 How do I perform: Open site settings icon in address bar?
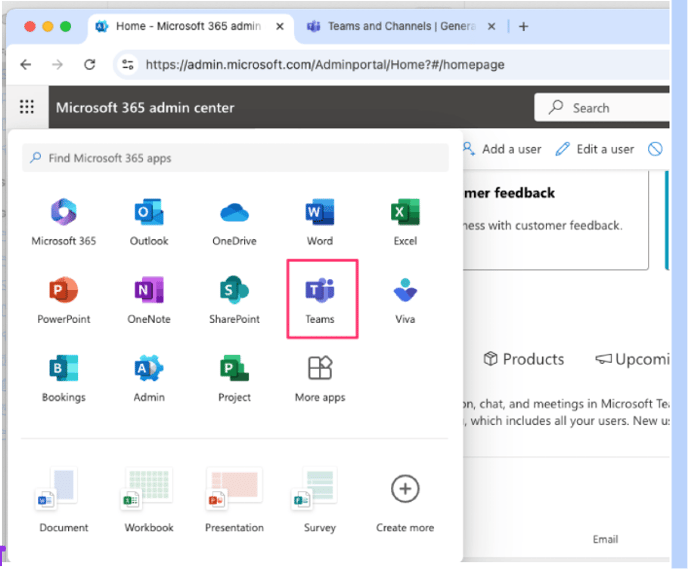[128, 65]
